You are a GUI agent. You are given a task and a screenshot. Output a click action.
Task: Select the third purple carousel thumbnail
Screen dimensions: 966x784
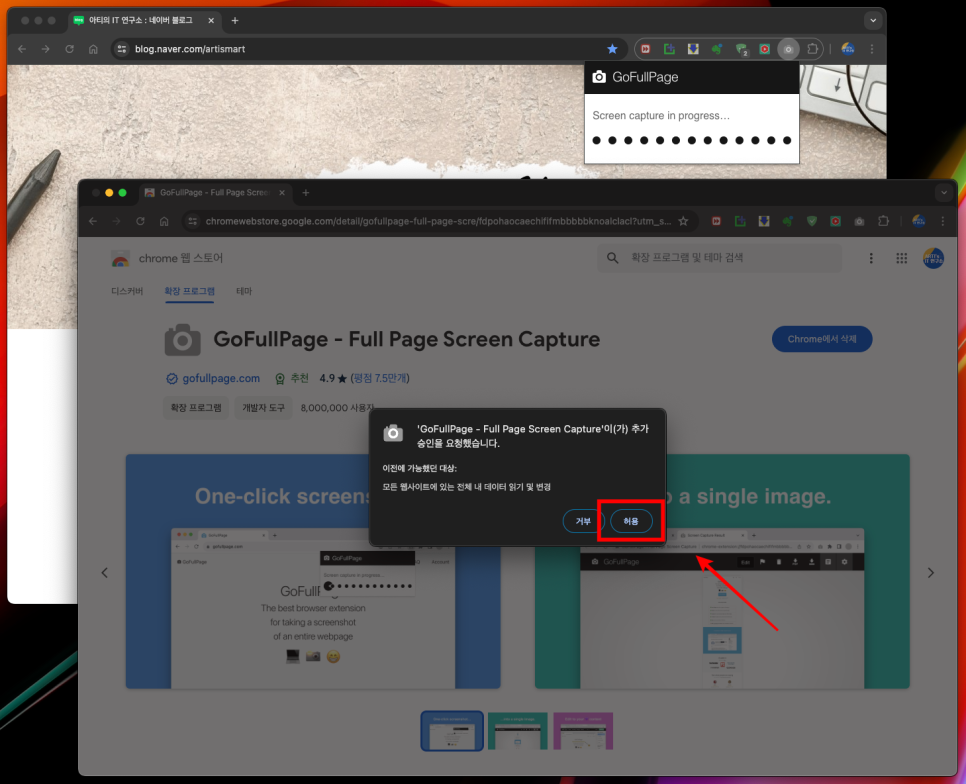click(x=583, y=730)
